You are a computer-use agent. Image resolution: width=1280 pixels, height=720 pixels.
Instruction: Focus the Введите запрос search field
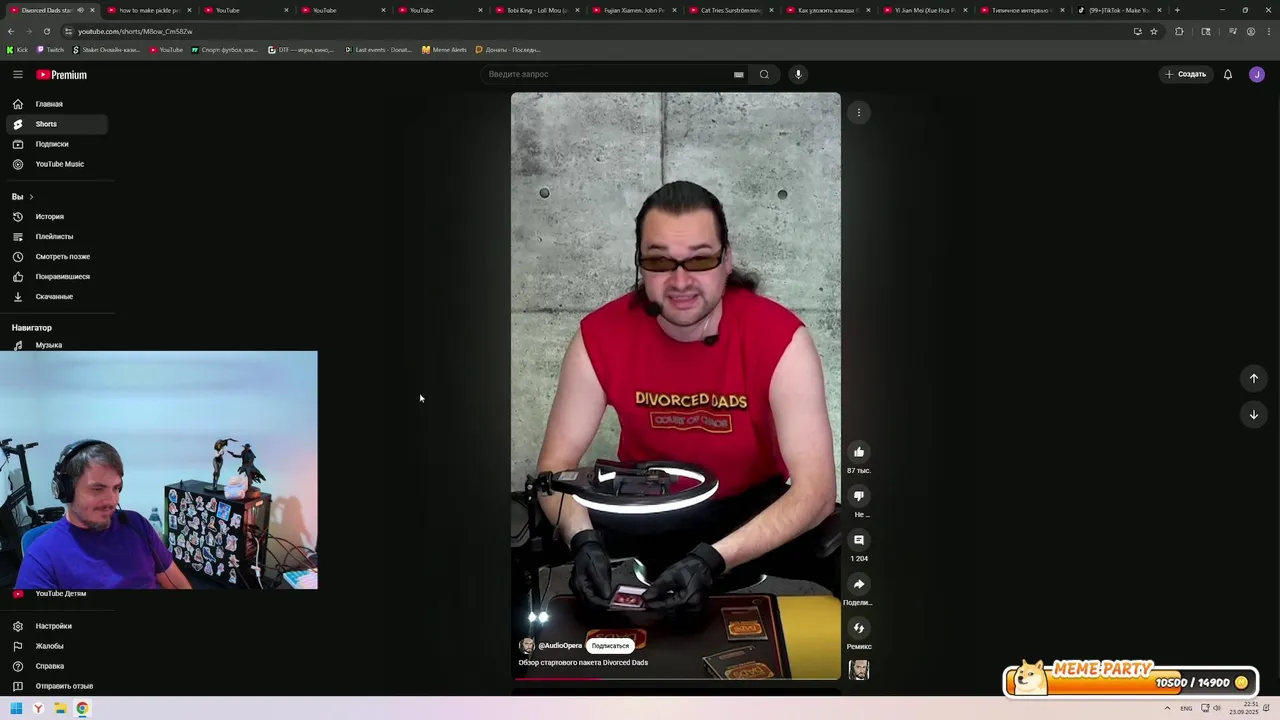pos(608,74)
